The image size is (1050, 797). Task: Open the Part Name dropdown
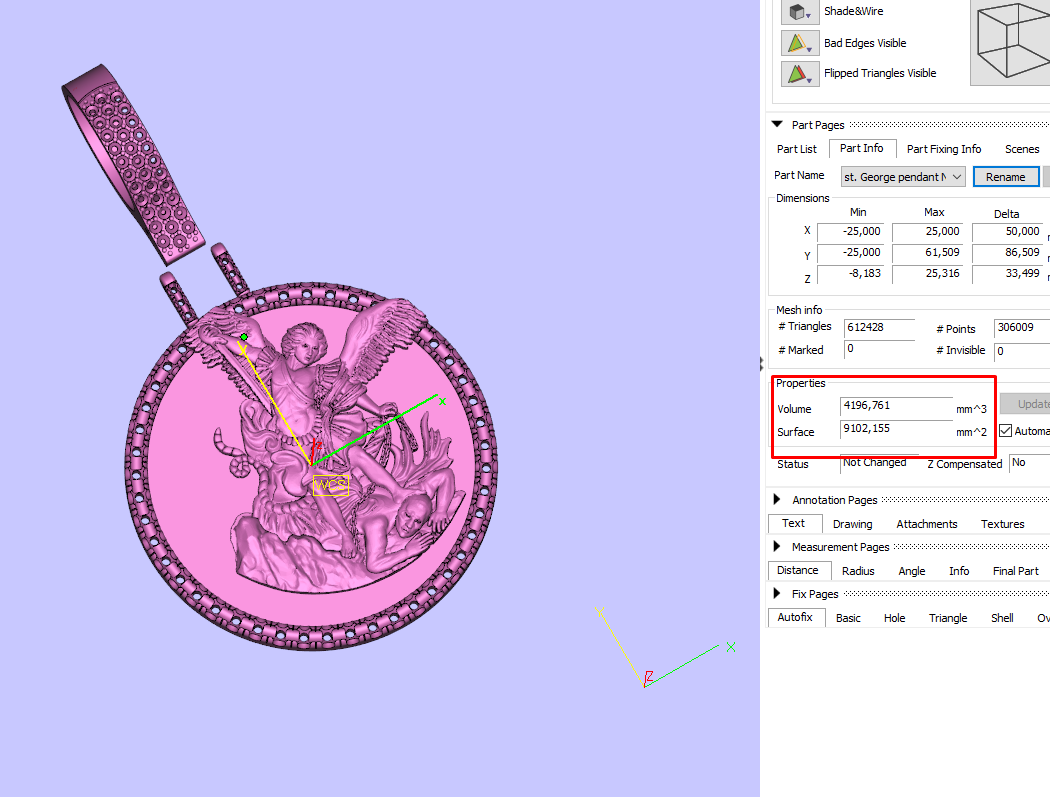(x=903, y=177)
